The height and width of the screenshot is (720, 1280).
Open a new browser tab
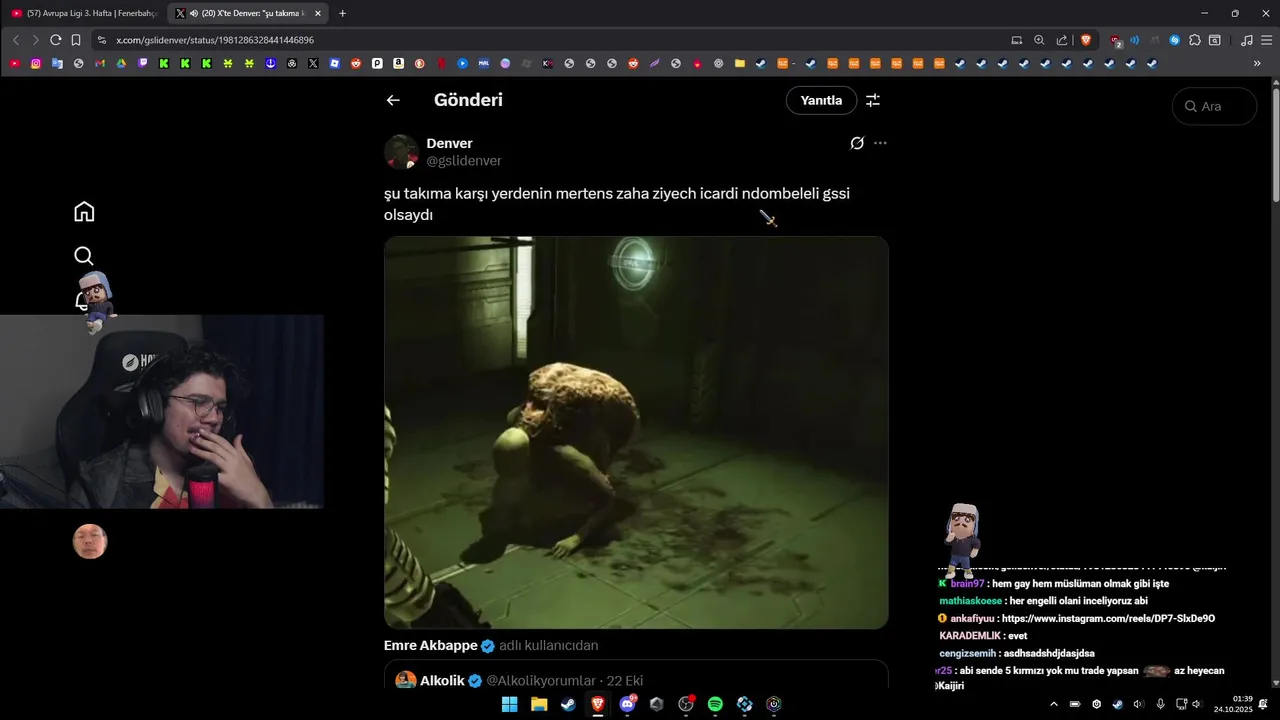point(342,13)
